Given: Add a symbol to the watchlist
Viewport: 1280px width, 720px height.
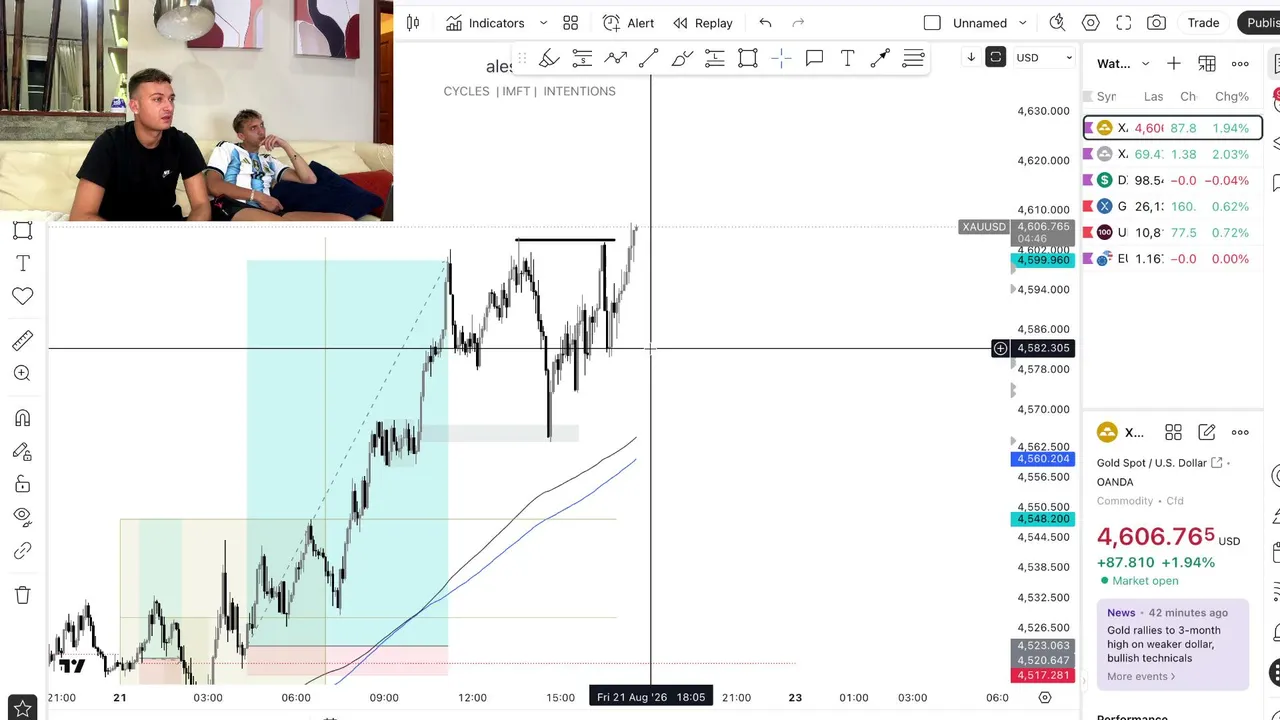Looking at the screenshot, I should tap(1174, 63).
